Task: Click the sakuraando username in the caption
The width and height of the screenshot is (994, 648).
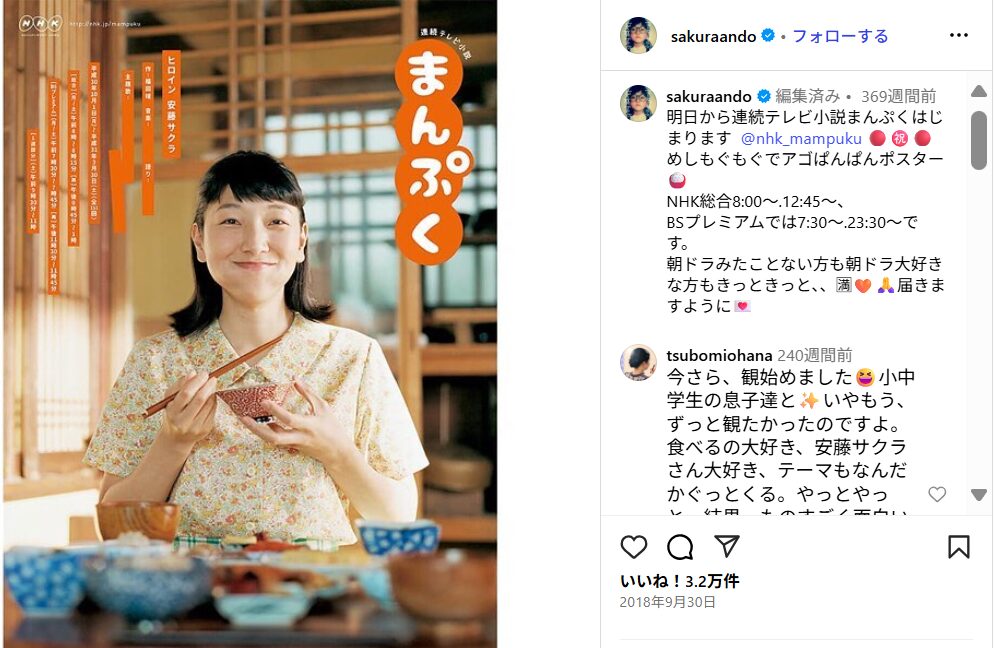Action: point(709,96)
